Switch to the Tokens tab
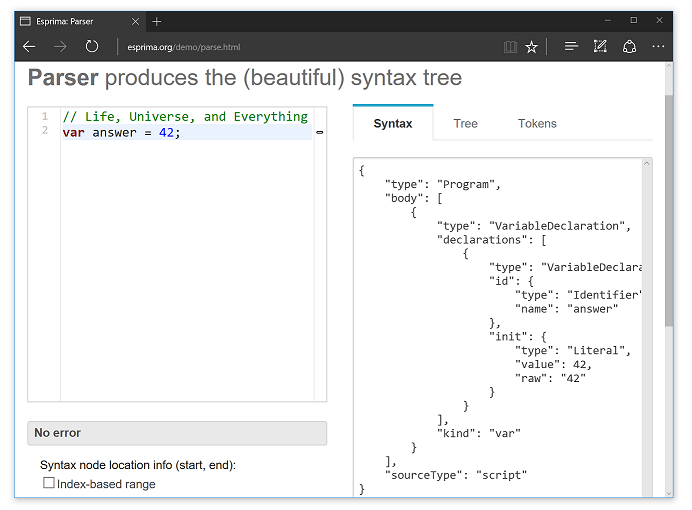692x510 pixels. coord(537,124)
